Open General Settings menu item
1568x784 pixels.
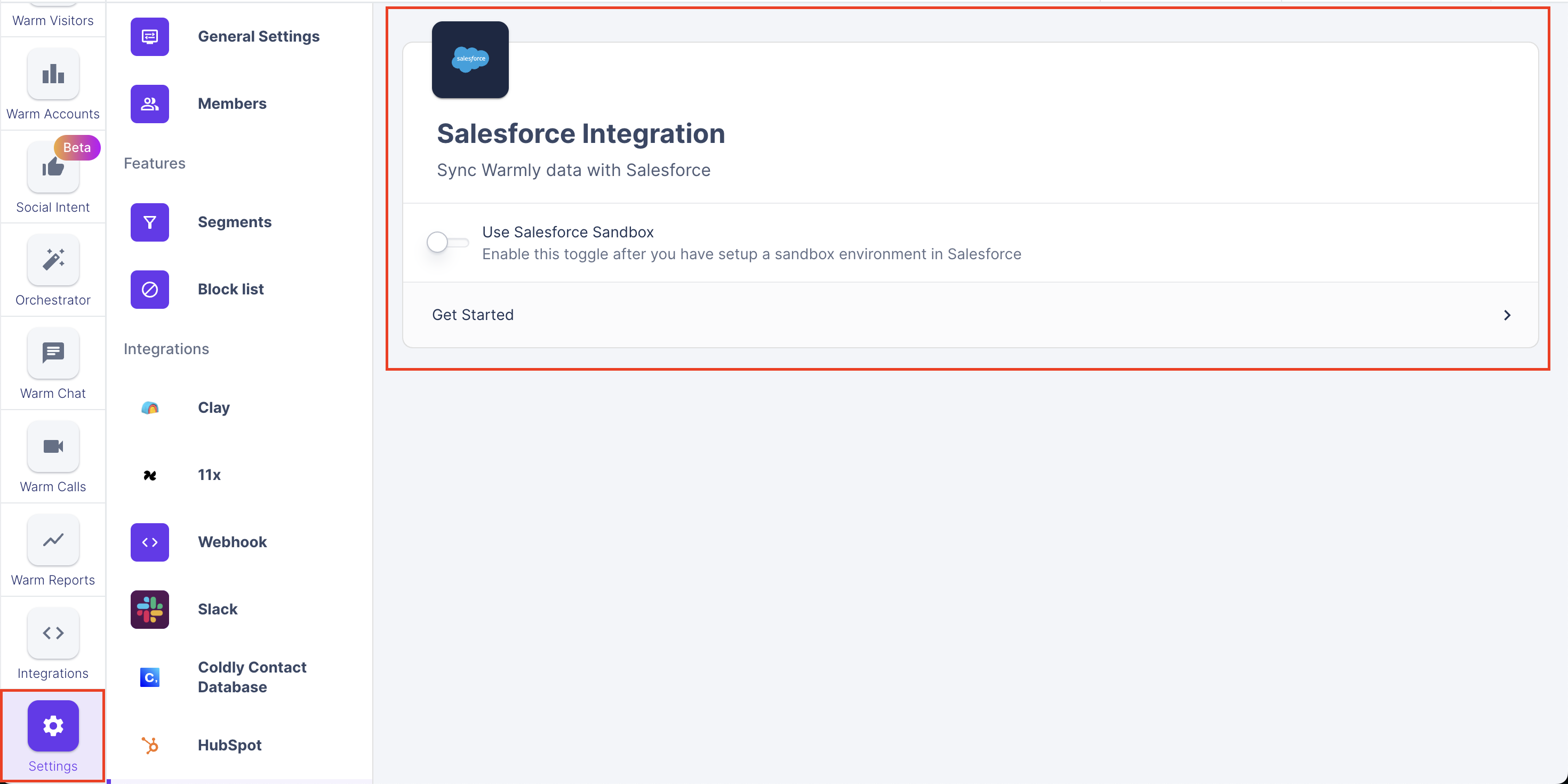(258, 36)
